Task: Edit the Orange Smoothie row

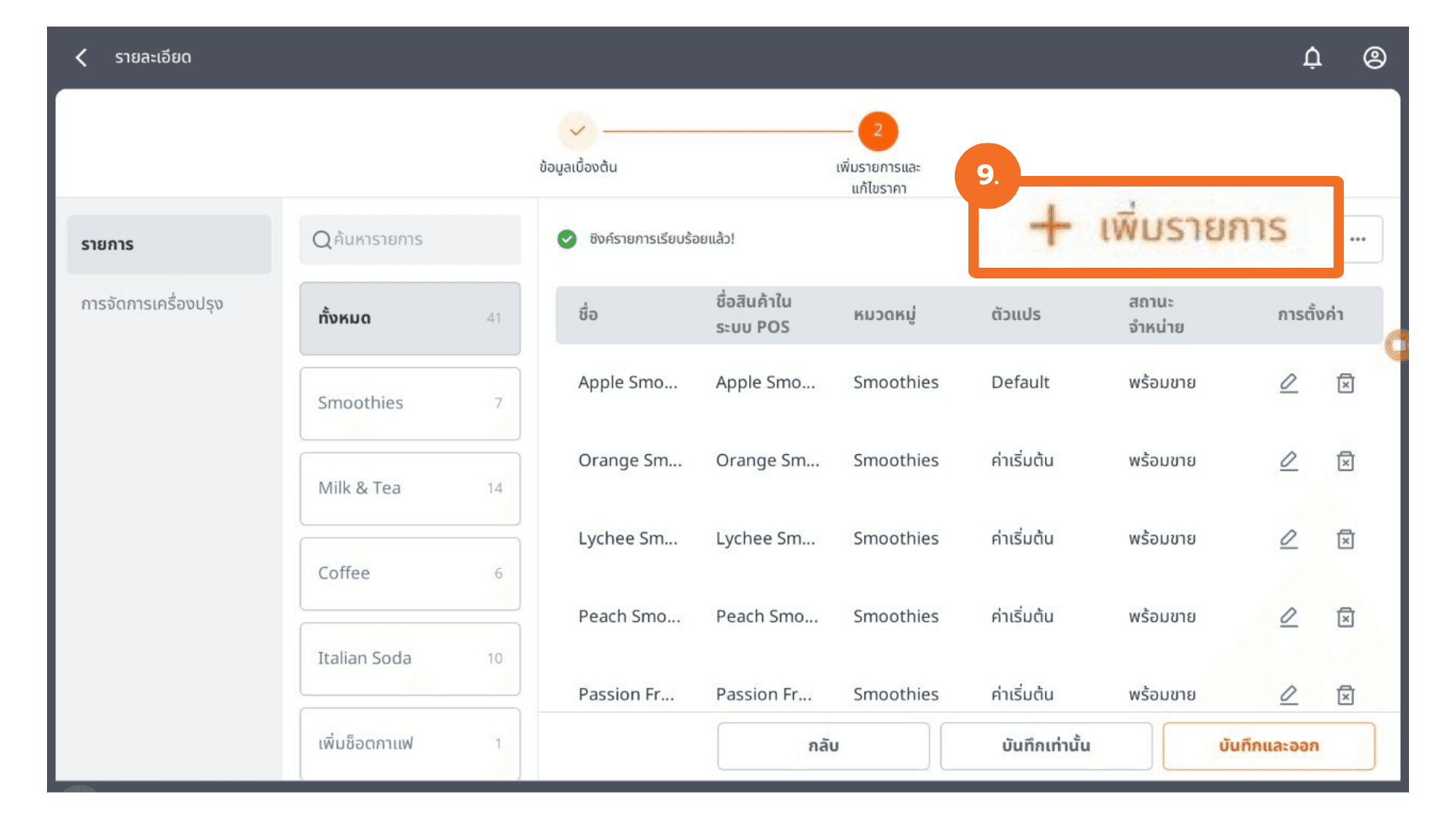Action: click(x=1288, y=461)
